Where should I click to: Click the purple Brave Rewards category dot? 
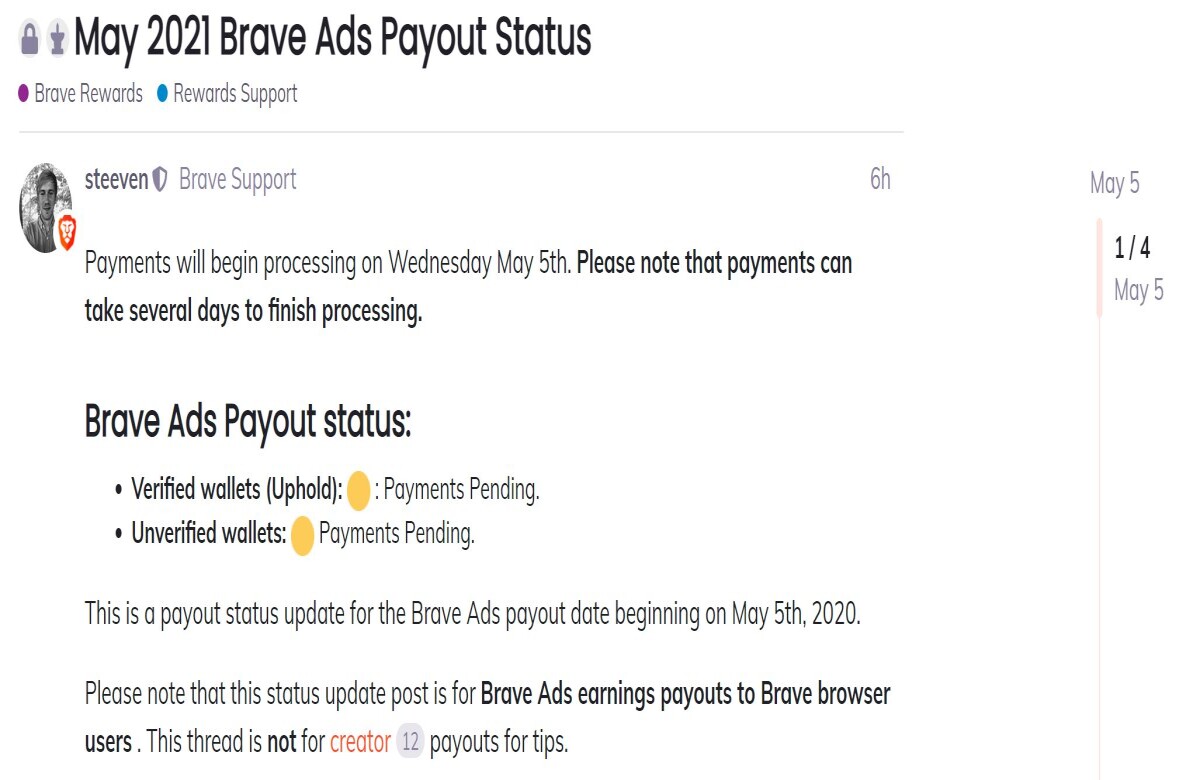24,94
